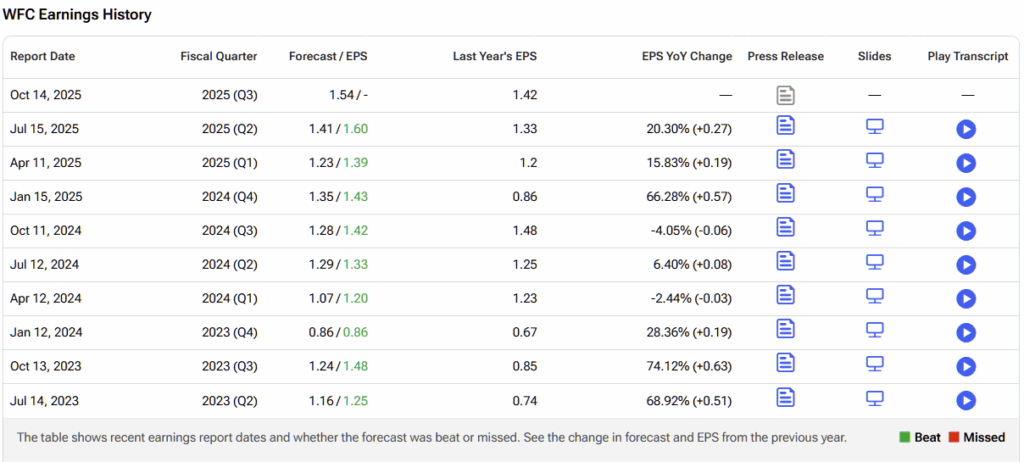
Task: Click the green Beat legend swatch
Action: tap(906, 437)
